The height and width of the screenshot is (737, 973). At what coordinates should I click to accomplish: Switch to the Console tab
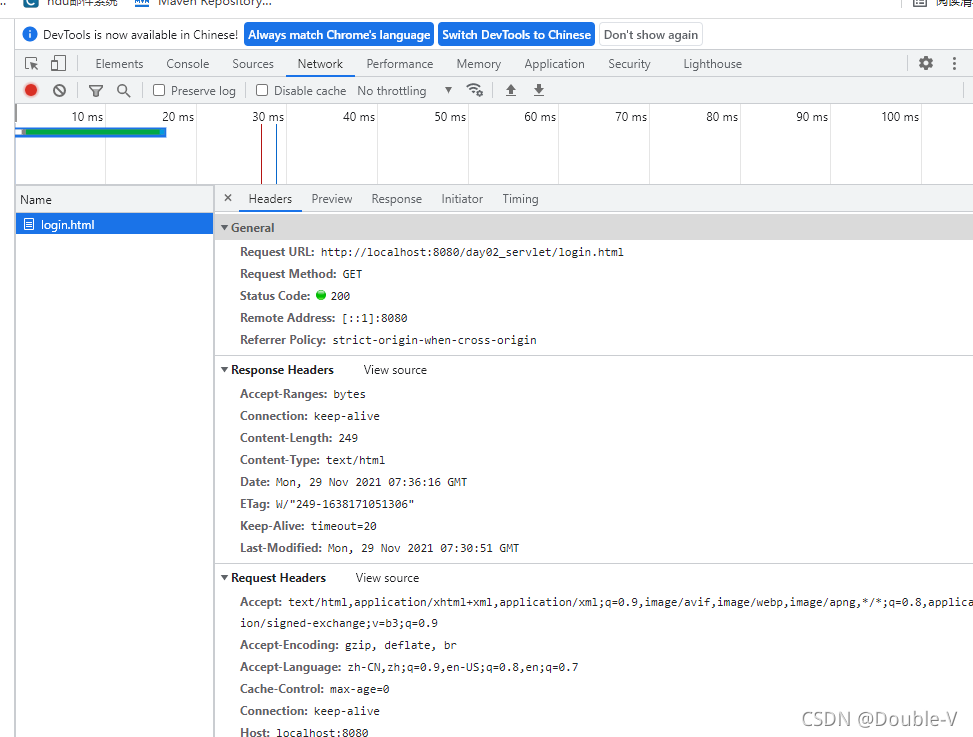click(x=188, y=64)
